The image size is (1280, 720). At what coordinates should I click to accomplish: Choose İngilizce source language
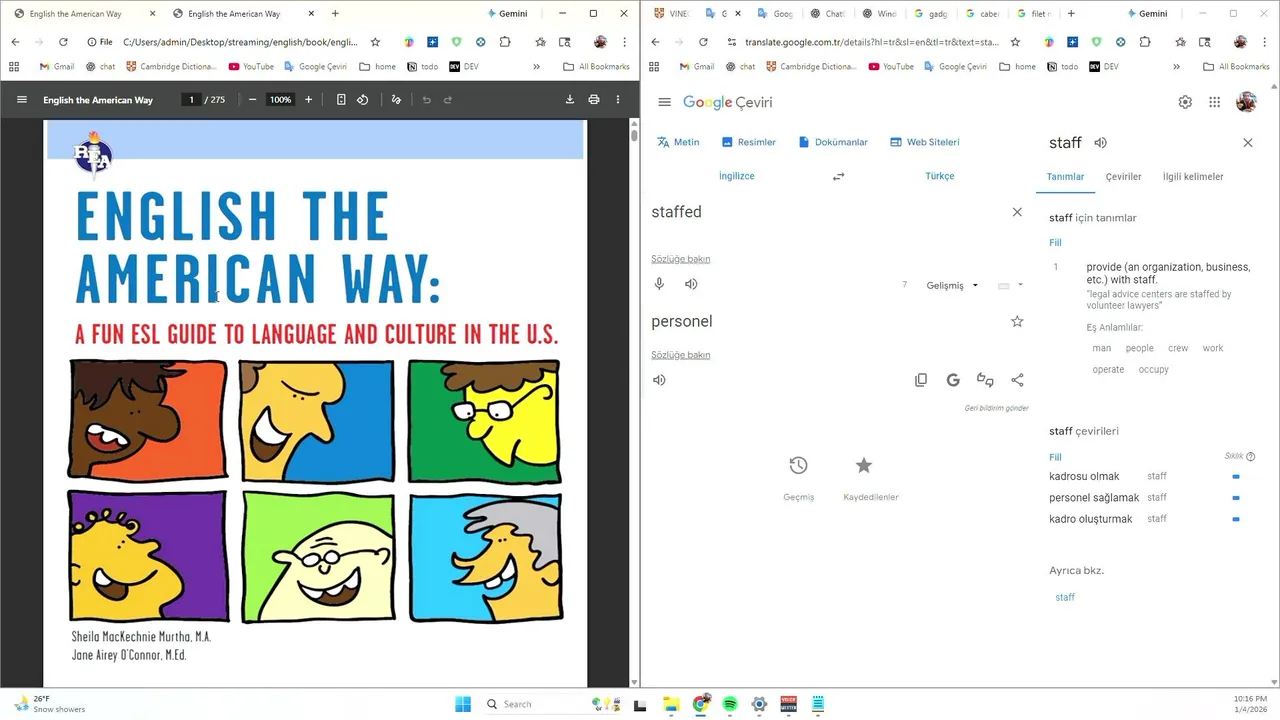(737, 176)
